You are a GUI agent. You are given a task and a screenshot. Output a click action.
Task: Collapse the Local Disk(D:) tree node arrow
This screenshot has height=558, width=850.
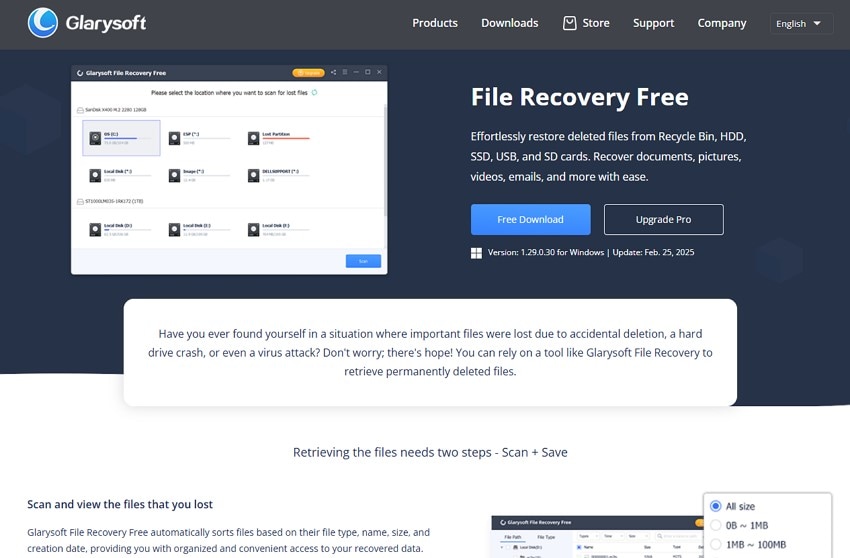tap(502, 547)
